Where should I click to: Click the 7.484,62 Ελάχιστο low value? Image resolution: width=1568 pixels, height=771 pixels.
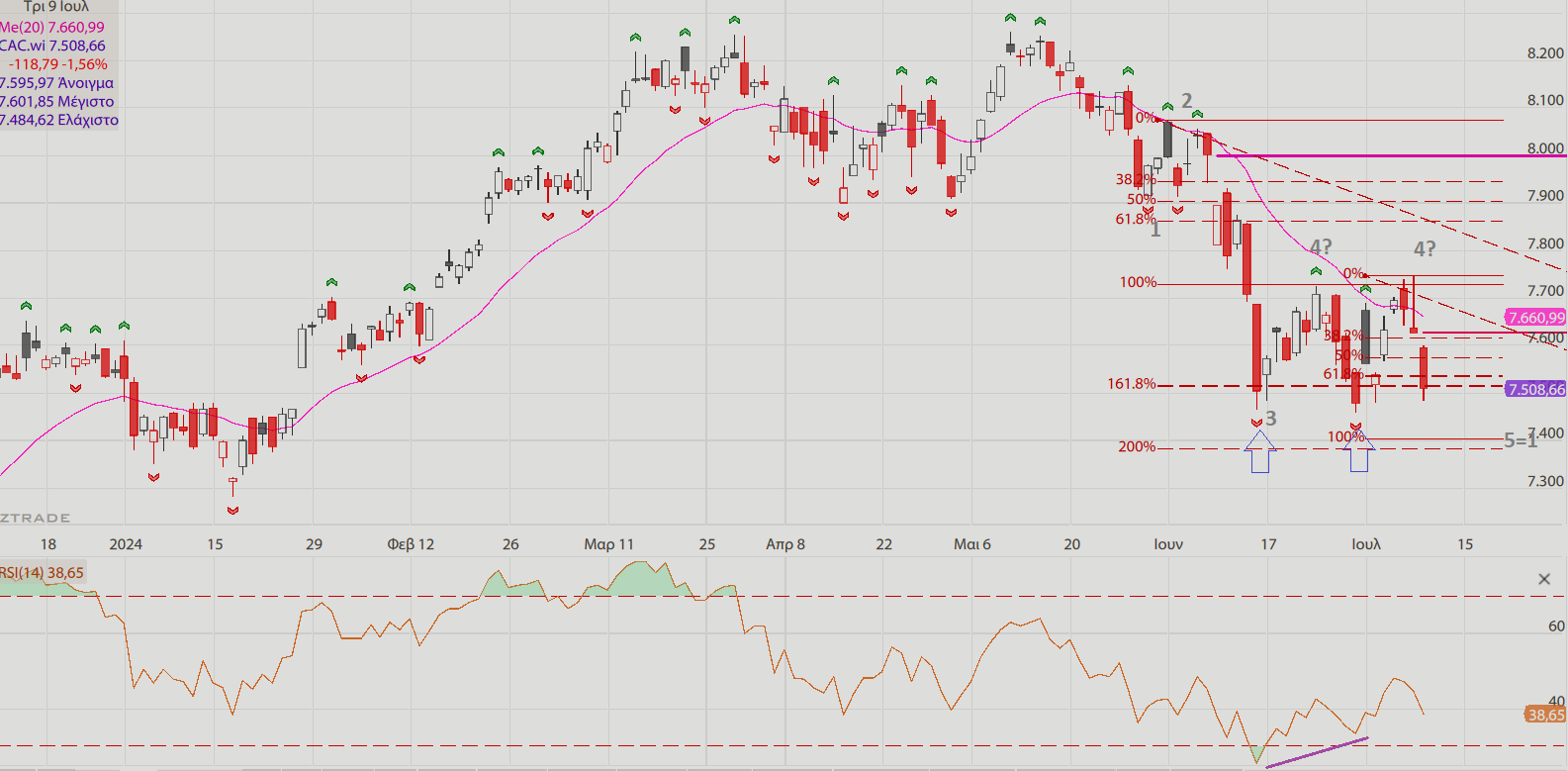point(59,120)
